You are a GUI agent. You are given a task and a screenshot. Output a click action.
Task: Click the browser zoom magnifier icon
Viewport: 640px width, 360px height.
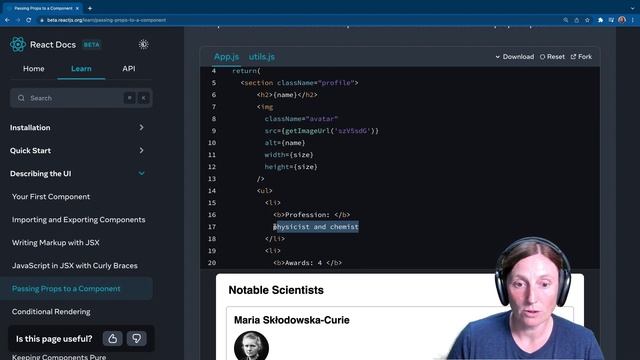(x=566, y=20)
